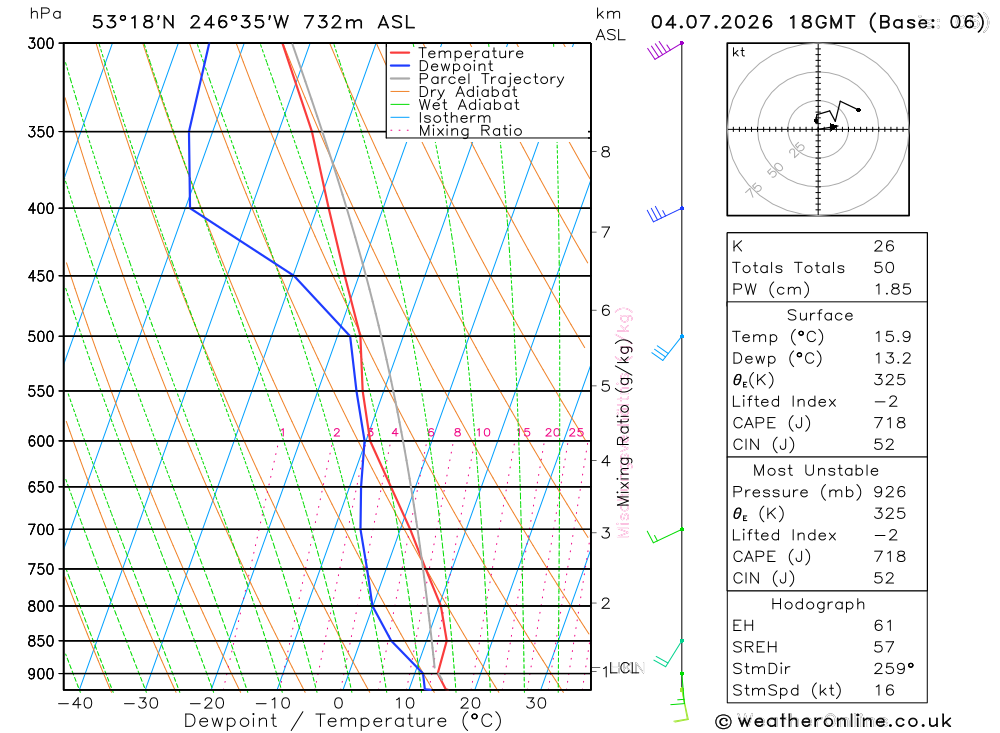Select the 'Wet Adiabat' legend entry
The height and width of the screenshot is (733, 1000).
469,105
